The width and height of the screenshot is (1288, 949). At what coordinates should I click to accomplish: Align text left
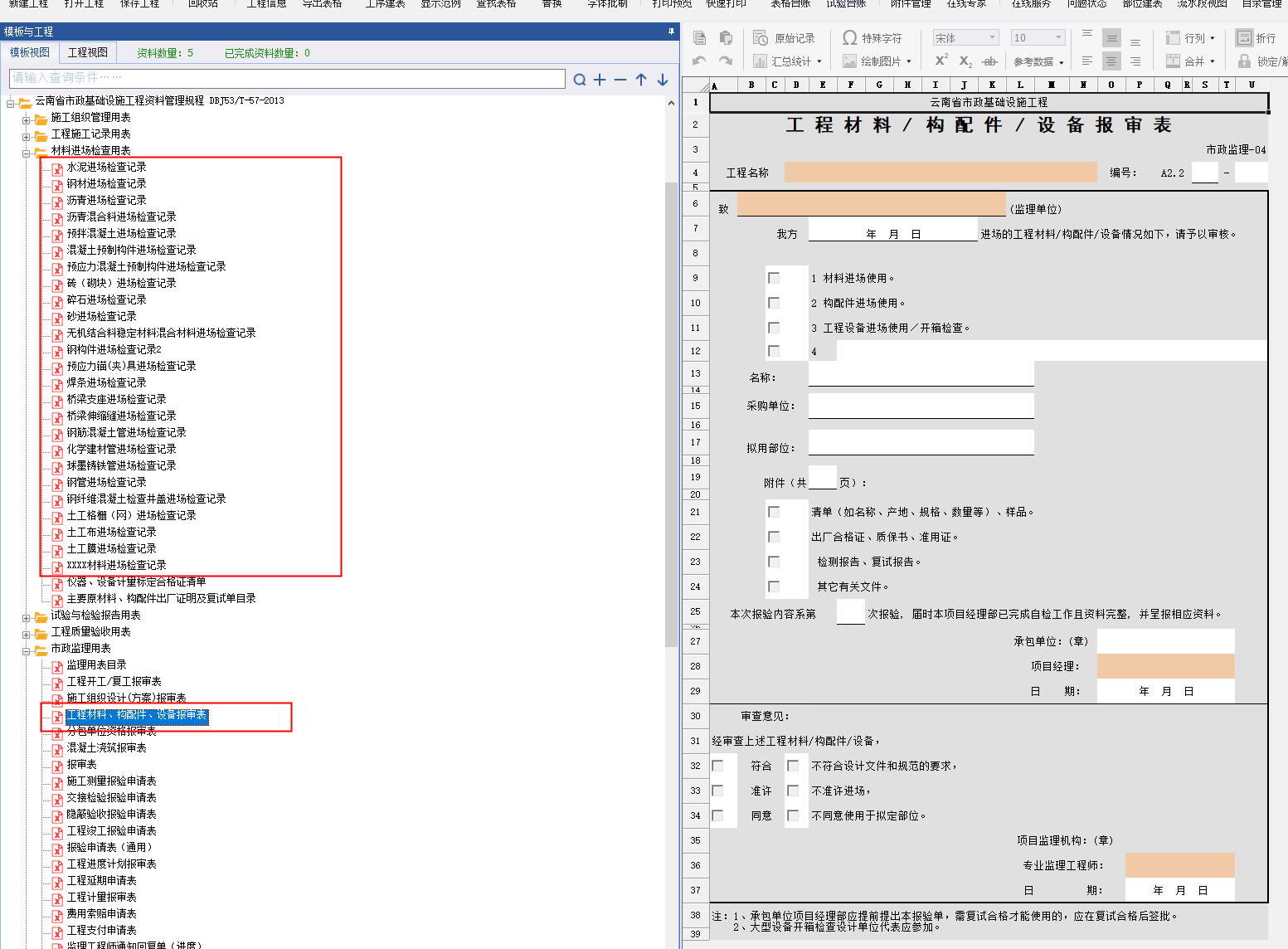coord(1087,61)
